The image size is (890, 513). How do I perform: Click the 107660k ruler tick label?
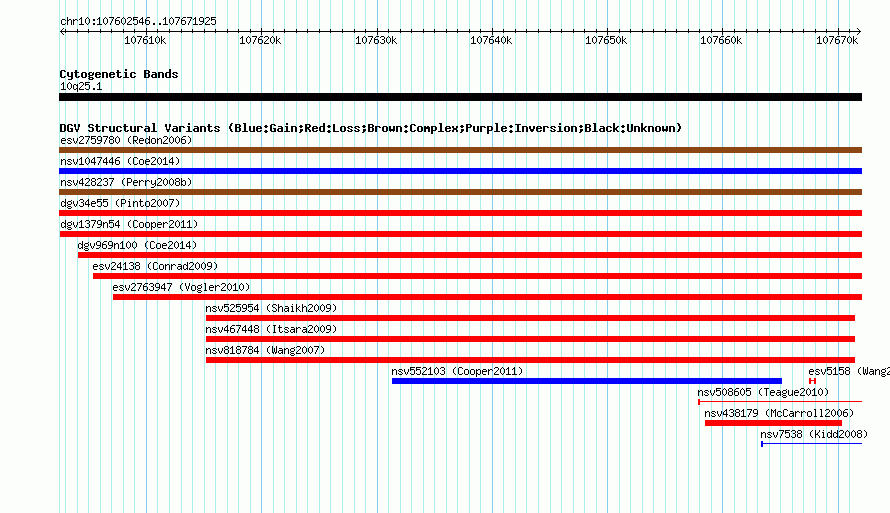coord(721,40)
